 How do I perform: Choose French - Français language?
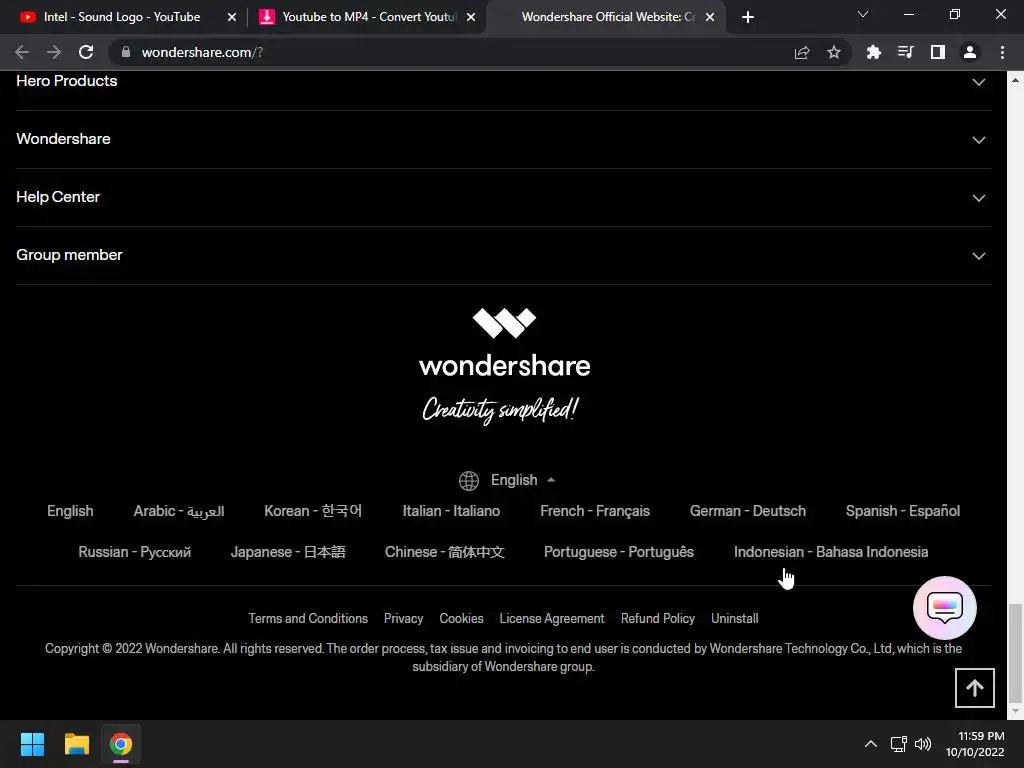pos(595,511)
